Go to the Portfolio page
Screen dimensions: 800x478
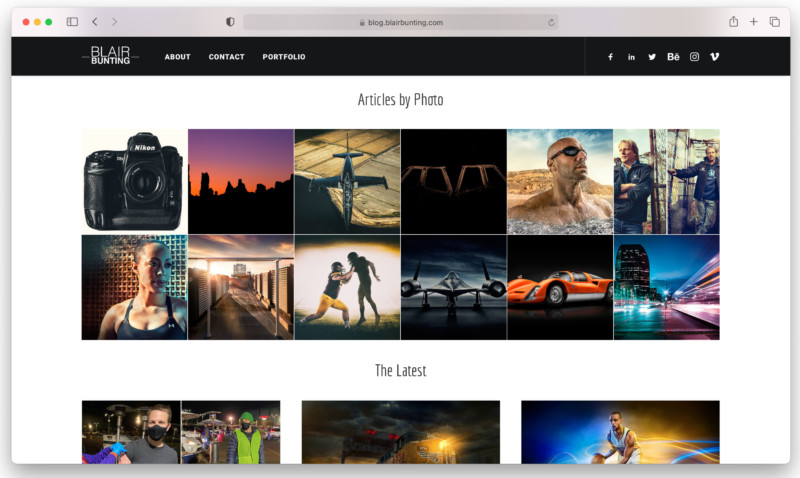[x=284, y=57]
